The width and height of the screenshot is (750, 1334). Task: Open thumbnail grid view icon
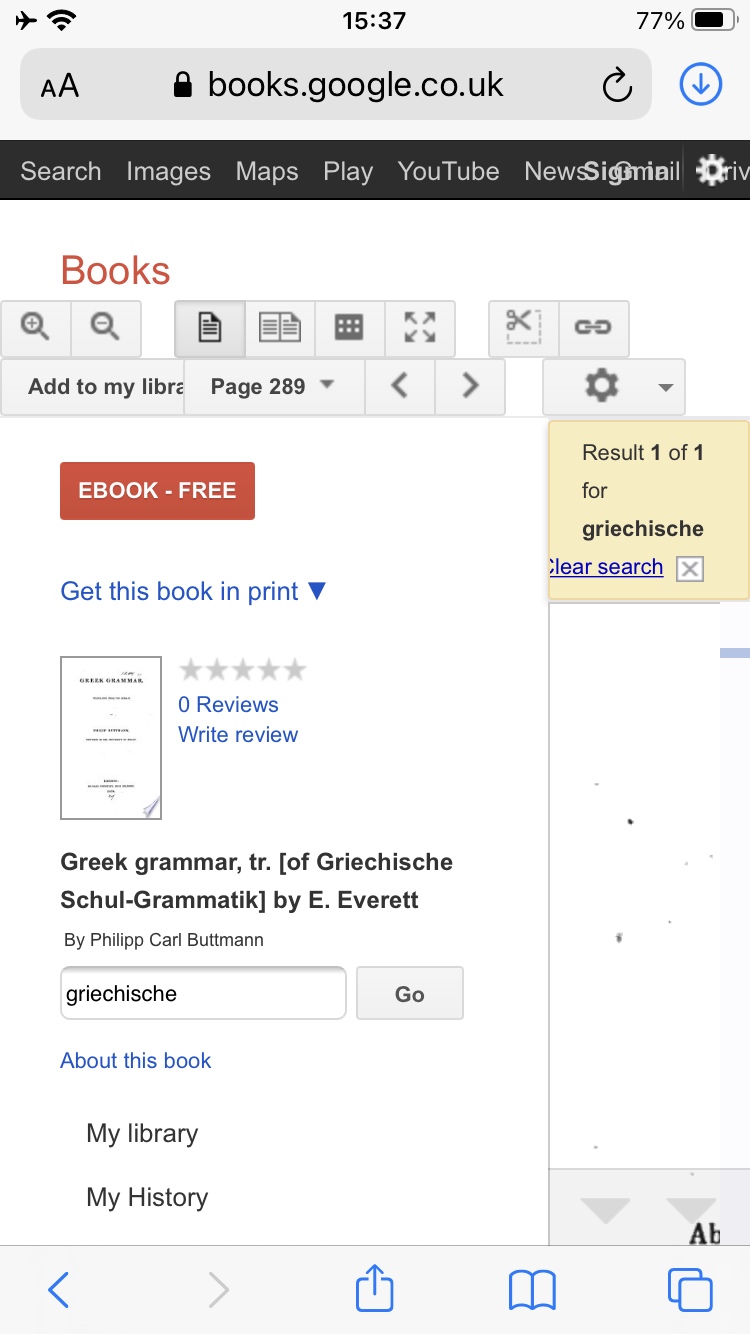coord(349,328)
